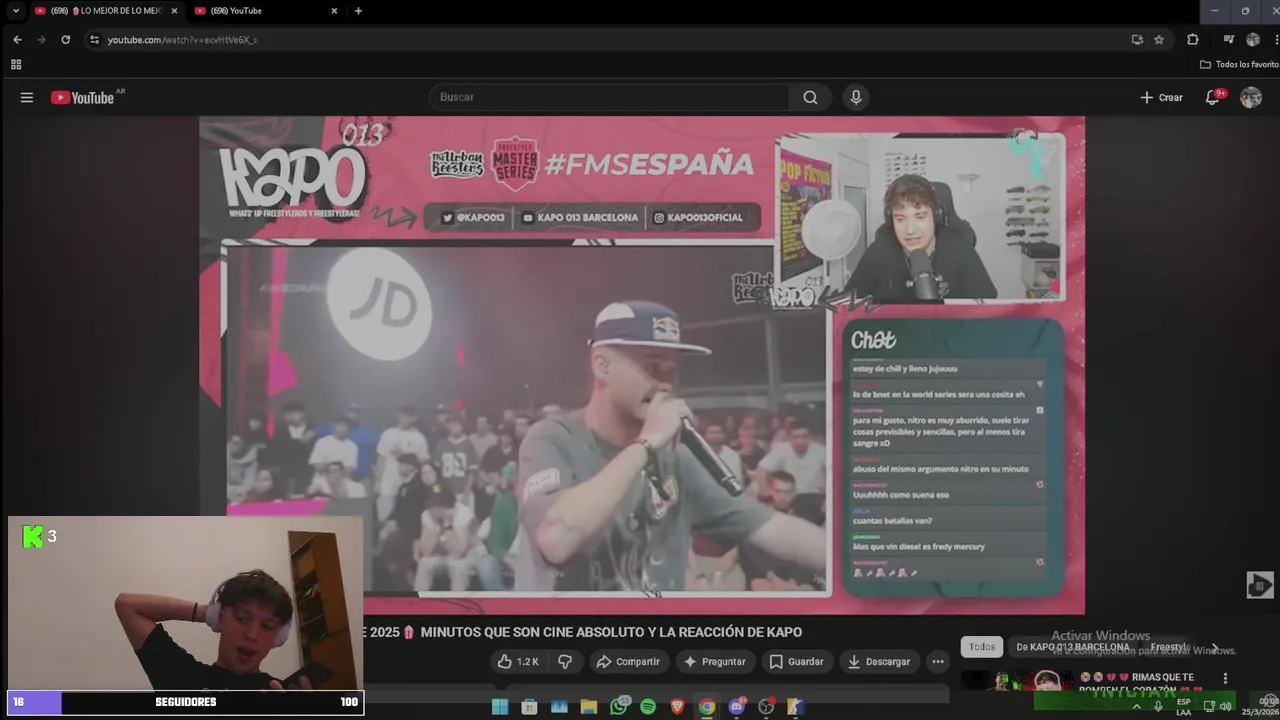Bookmark this page with star icon
The image size is (1280, 720).
pos(1159,39)
